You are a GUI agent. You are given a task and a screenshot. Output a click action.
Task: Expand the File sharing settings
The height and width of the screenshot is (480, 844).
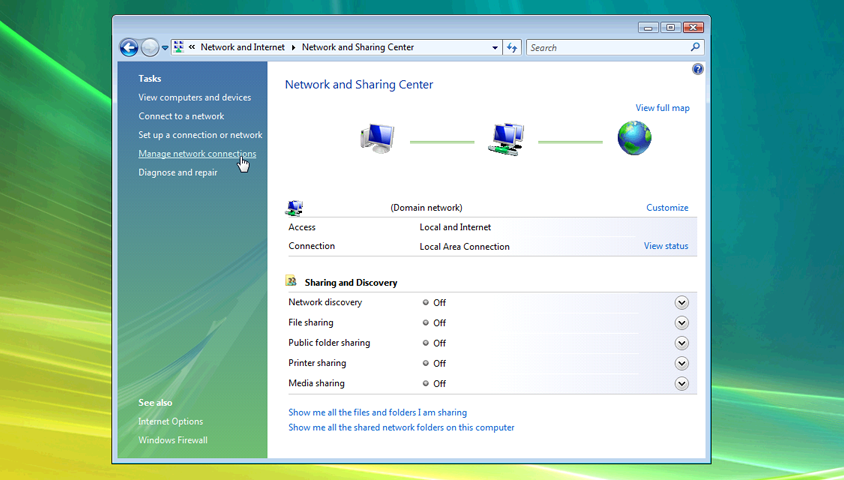tap(682, 323)
